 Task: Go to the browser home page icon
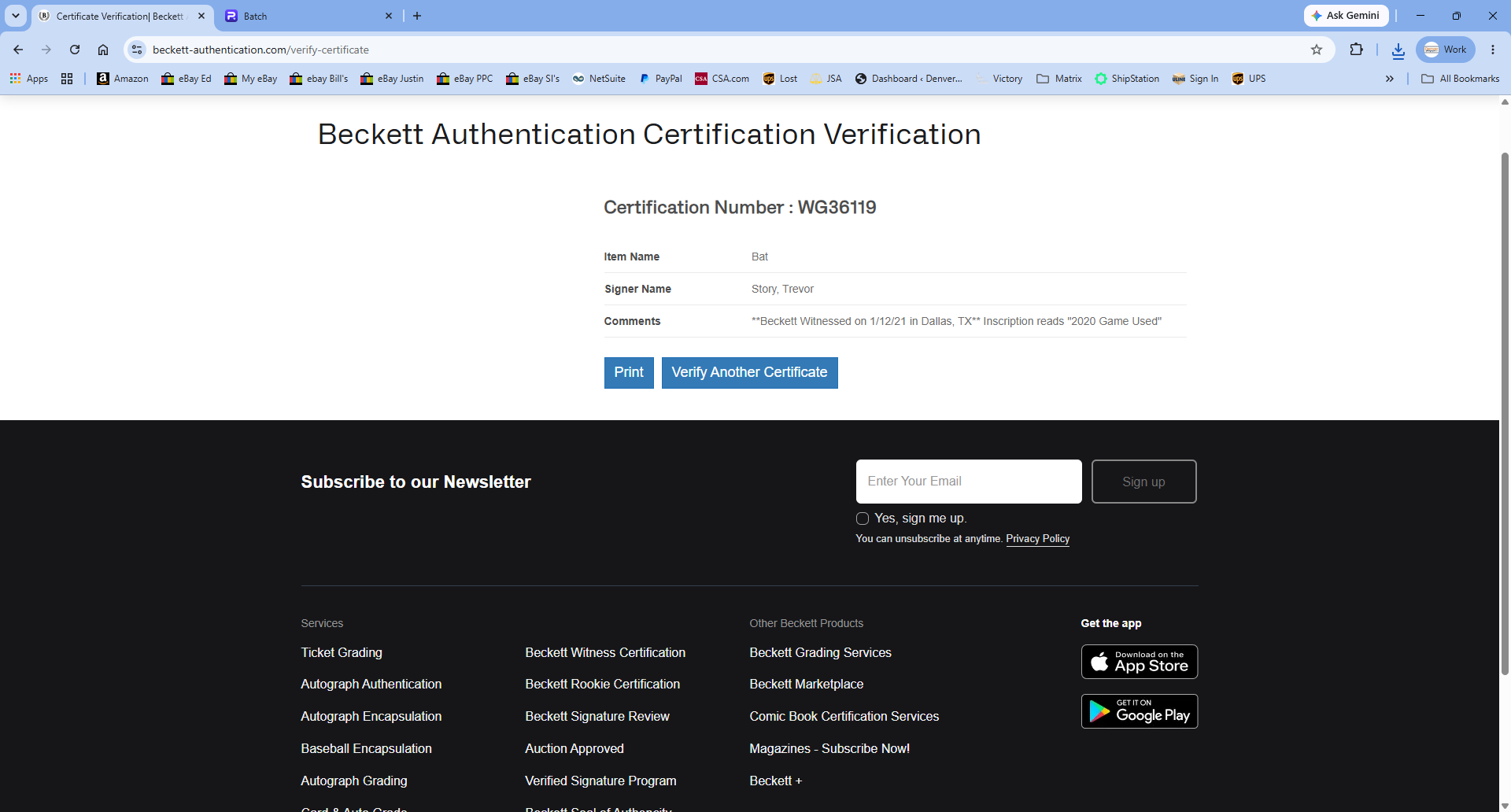[x=103, y=50]
